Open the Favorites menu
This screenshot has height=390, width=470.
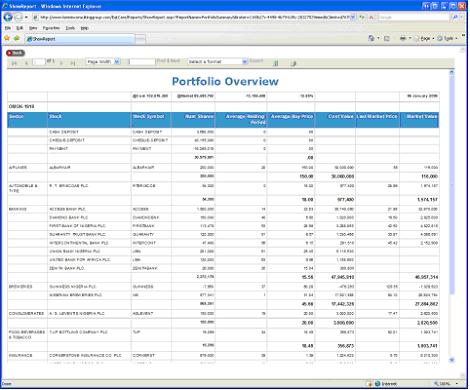51,28
